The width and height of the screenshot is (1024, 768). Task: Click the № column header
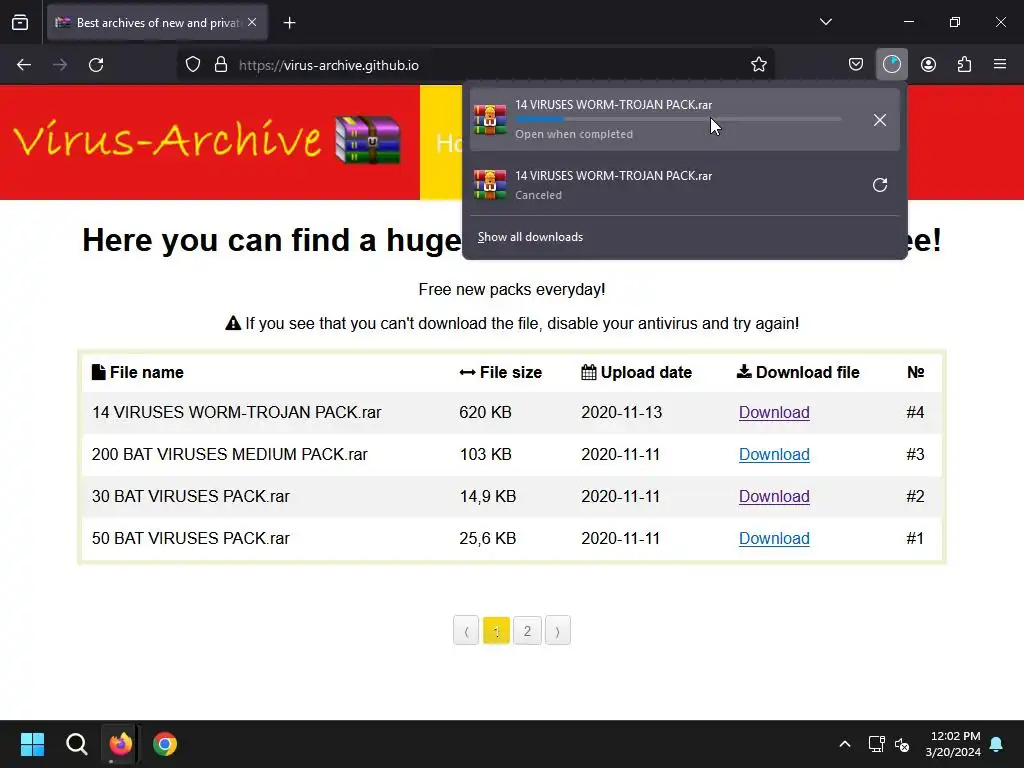pyautogui.click(x=915, y=372)
